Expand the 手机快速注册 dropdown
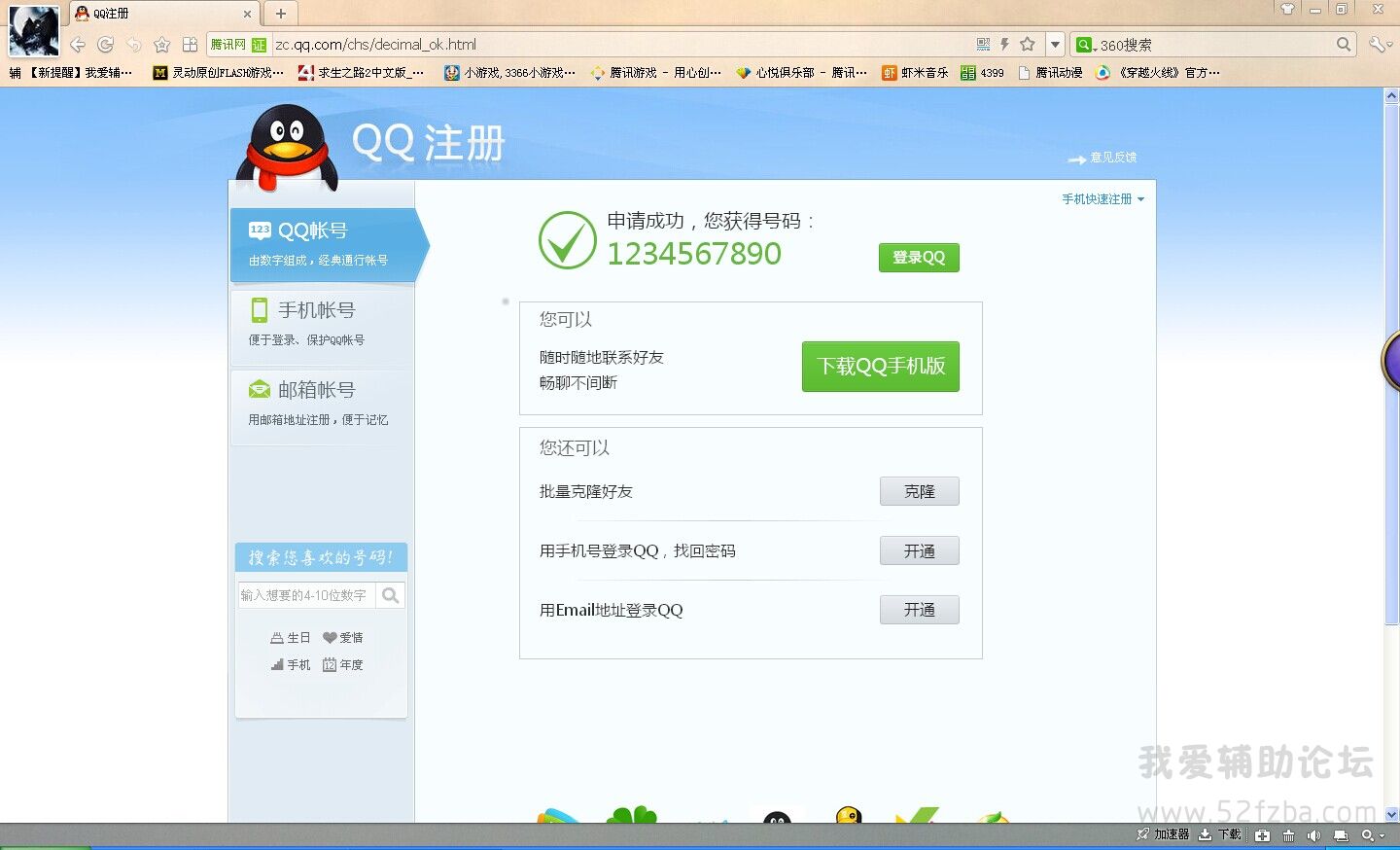Viewport: 1400px width, 850px height. click(x=1102, y=199)
